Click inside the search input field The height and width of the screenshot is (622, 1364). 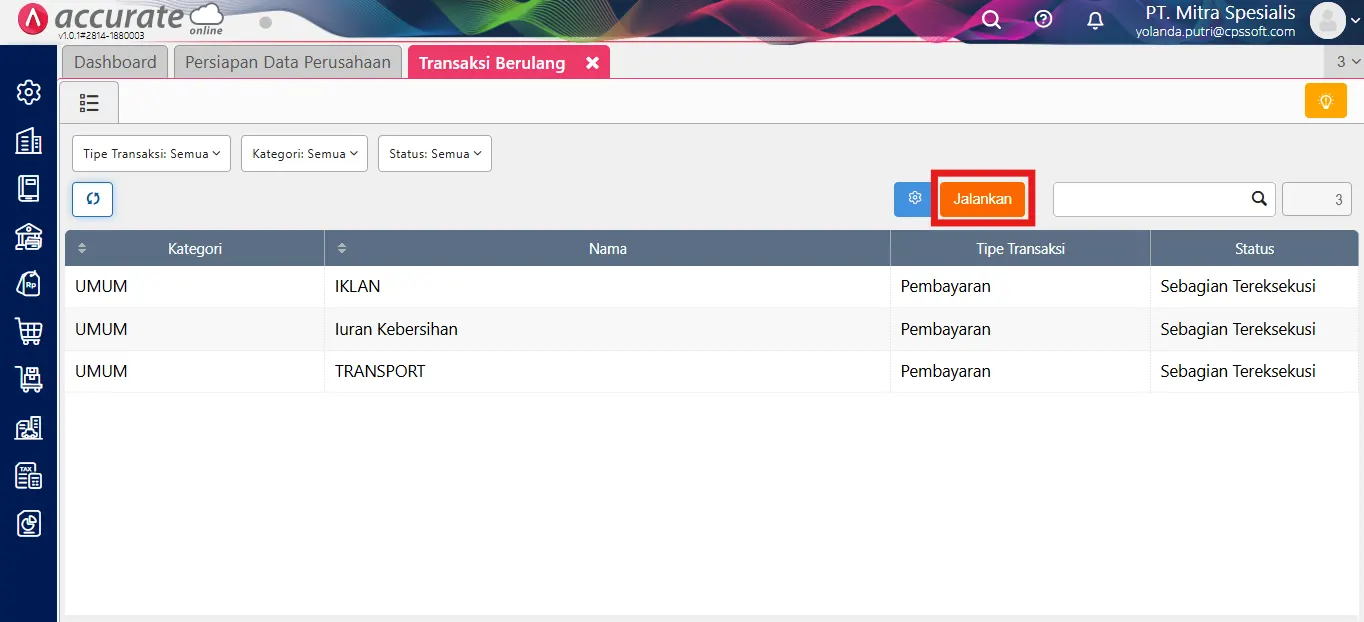1150,199
